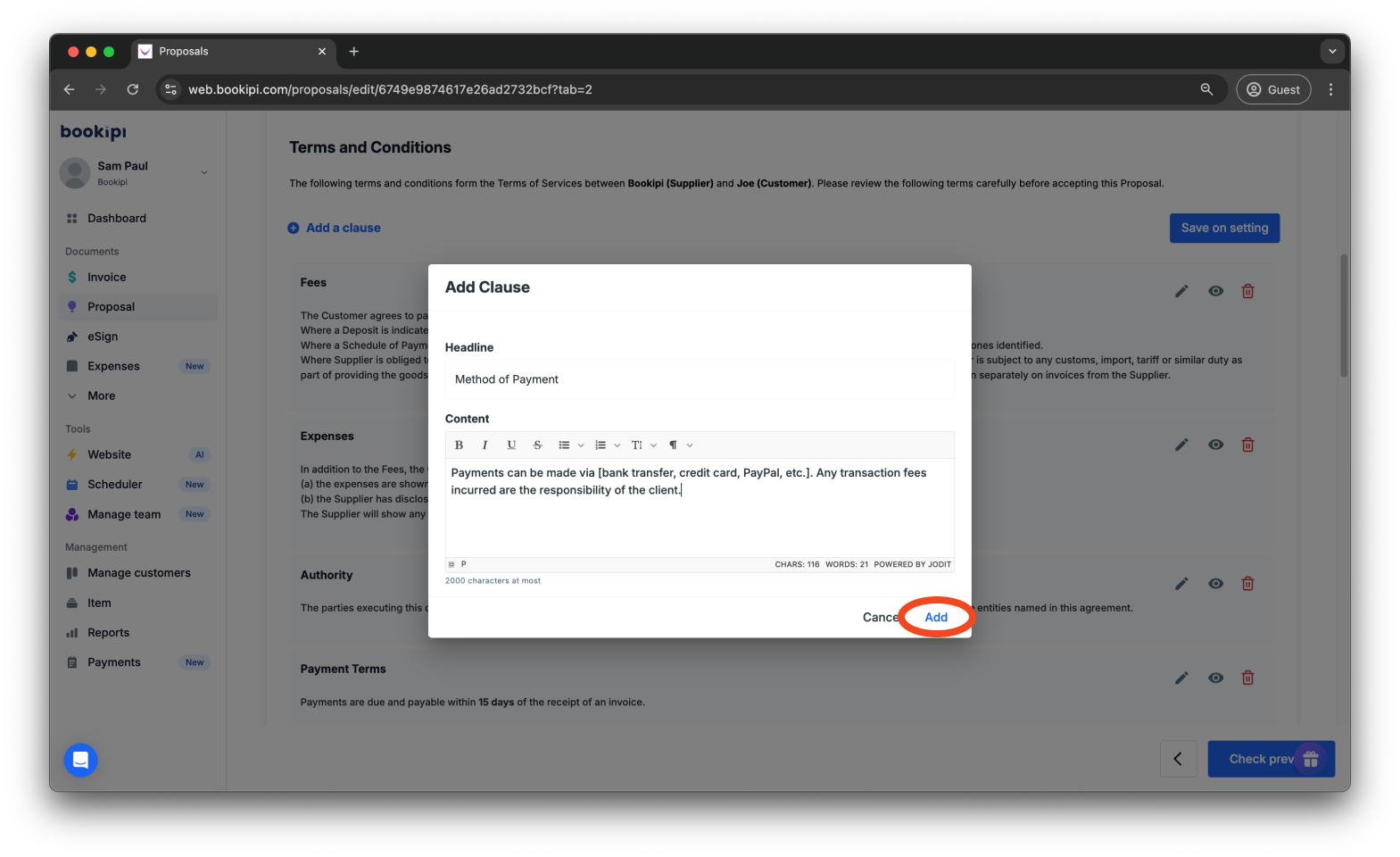The width and height of the screenshot is (1400, 857).
Task: Delete the Authority clause
Action: pos(1248,584)
